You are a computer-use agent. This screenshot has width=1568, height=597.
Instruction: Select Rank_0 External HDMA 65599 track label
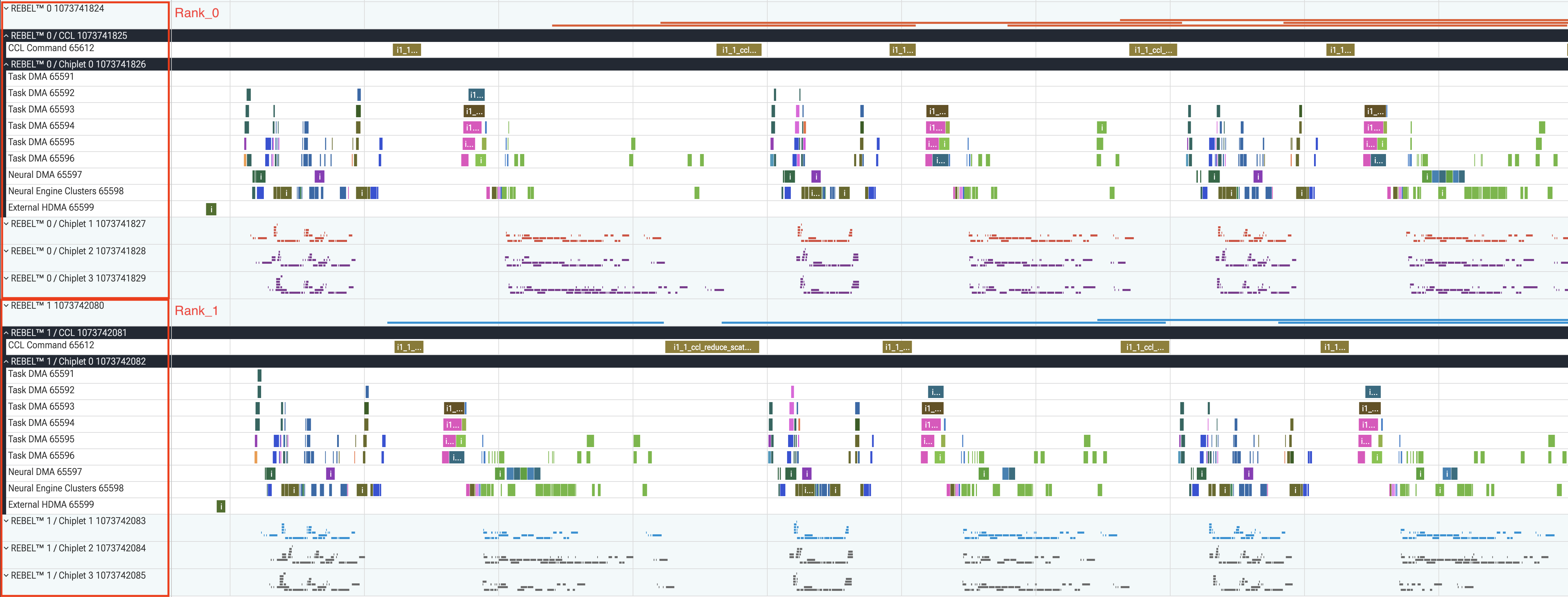click(51, 208)
